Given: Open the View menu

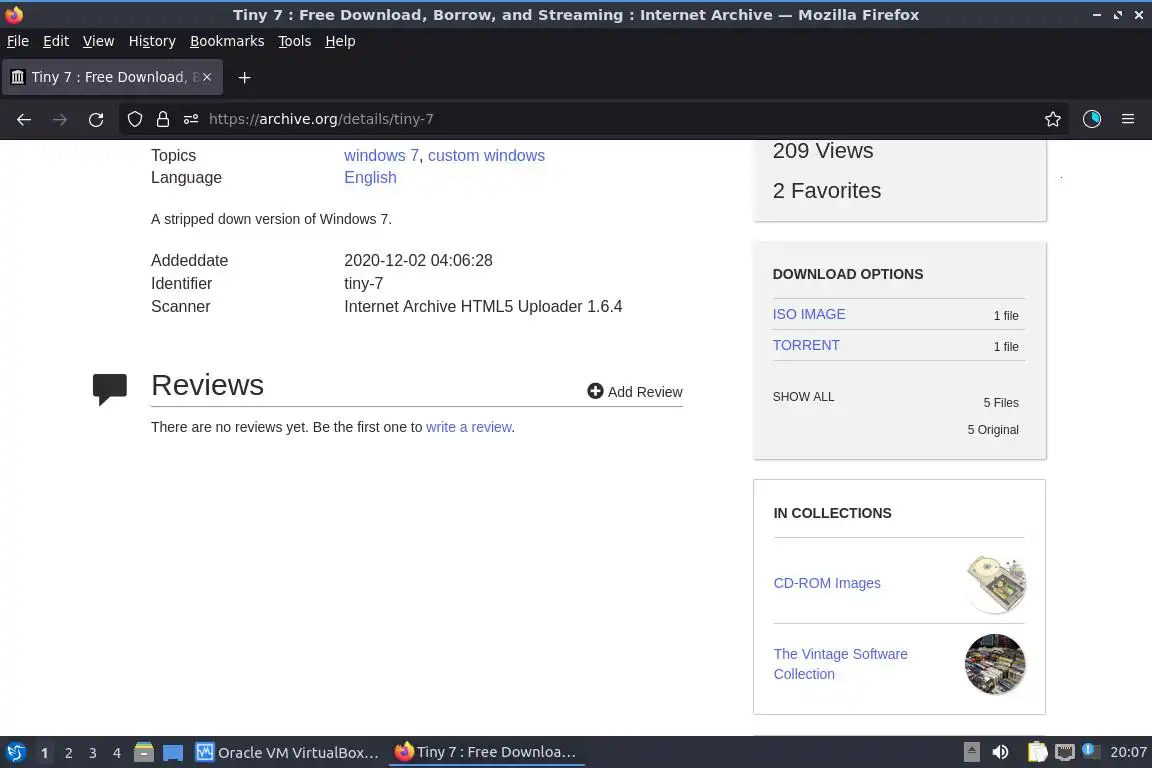Looking at the screenshot, I should (x=98, y=41).
